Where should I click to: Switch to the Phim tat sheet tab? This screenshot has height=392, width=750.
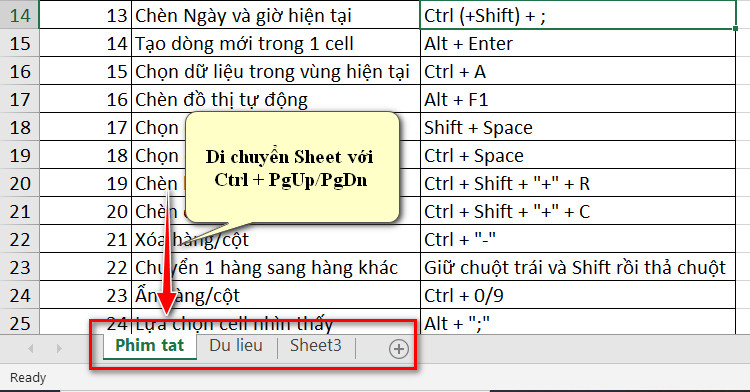click(150, 346)
